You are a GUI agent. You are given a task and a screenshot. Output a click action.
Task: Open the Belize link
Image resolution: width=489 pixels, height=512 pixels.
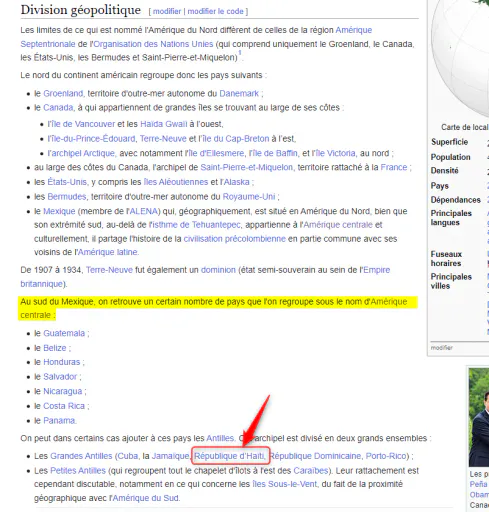click(55, 348)
